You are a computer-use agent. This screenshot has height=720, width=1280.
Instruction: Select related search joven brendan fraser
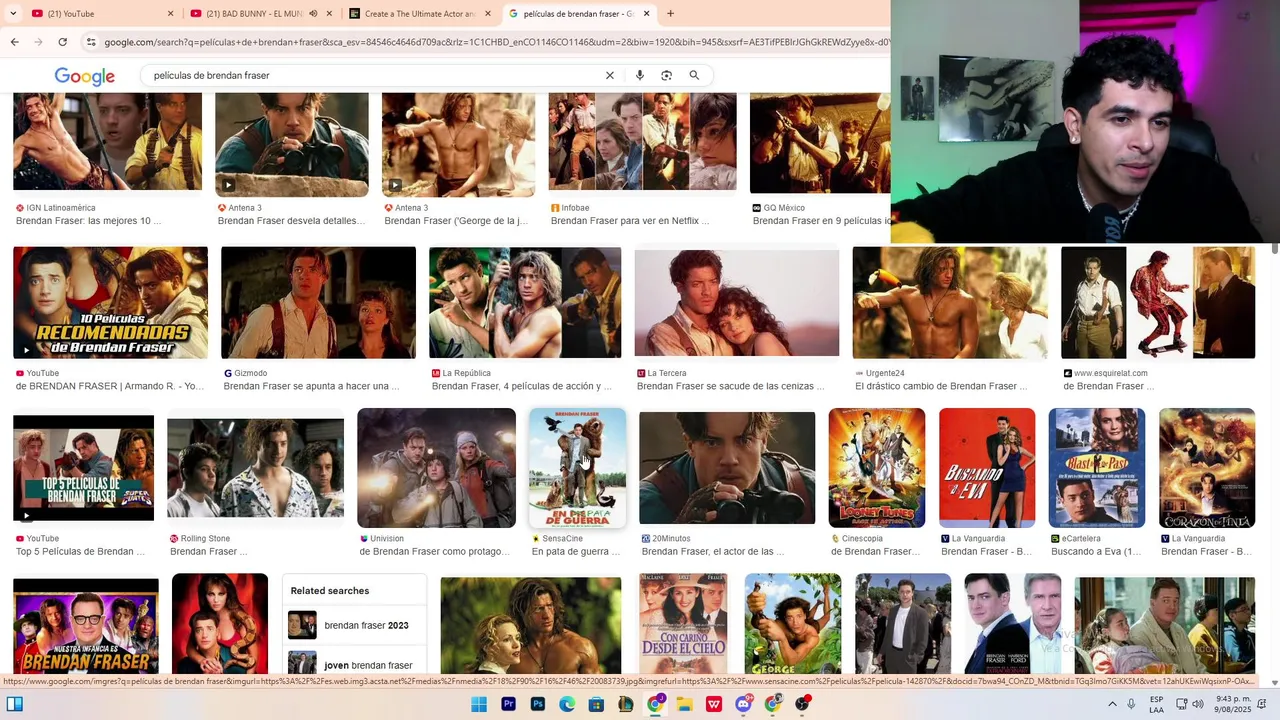(354, 663)
